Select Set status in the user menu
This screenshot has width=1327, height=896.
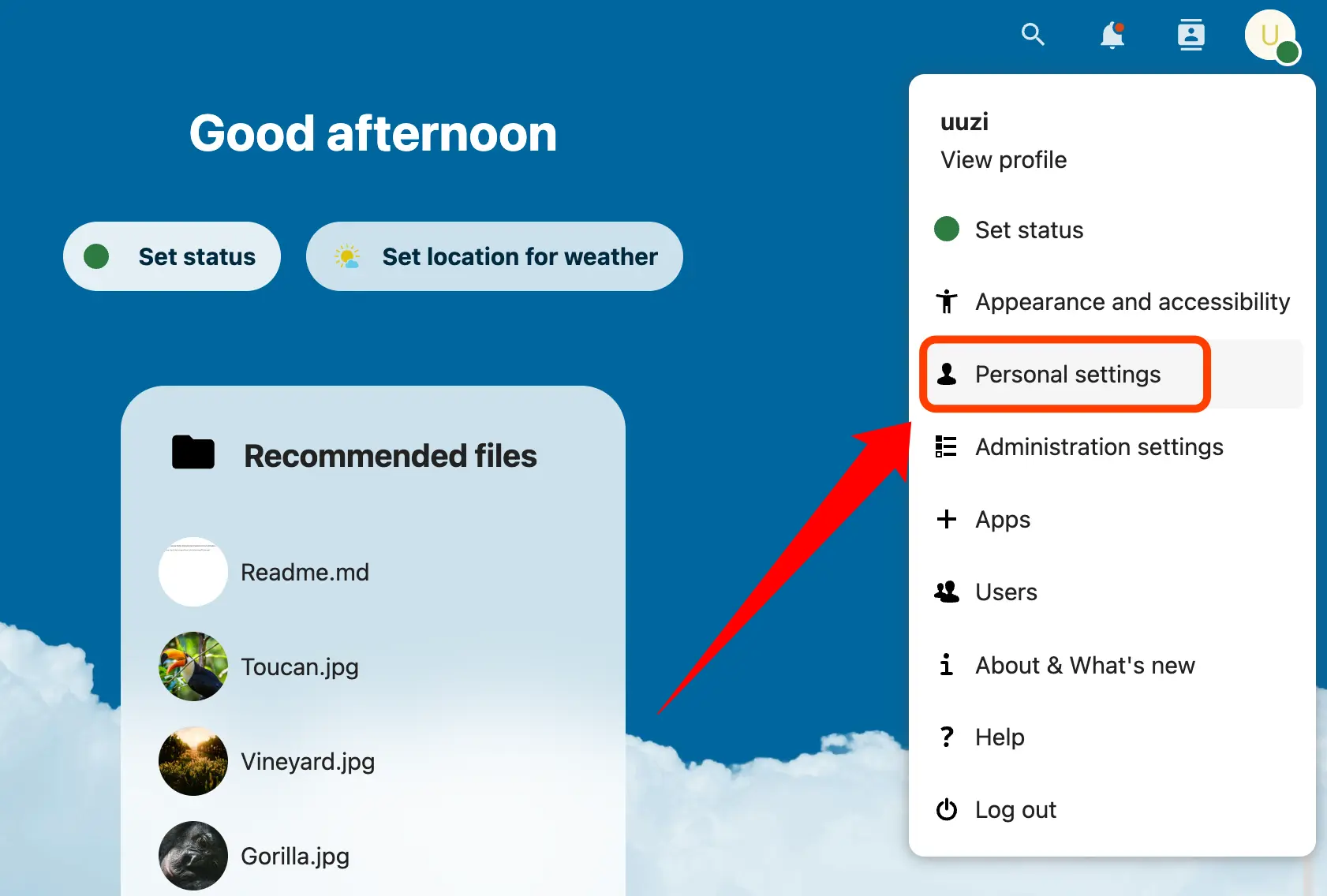click(x=1029, y=230)
